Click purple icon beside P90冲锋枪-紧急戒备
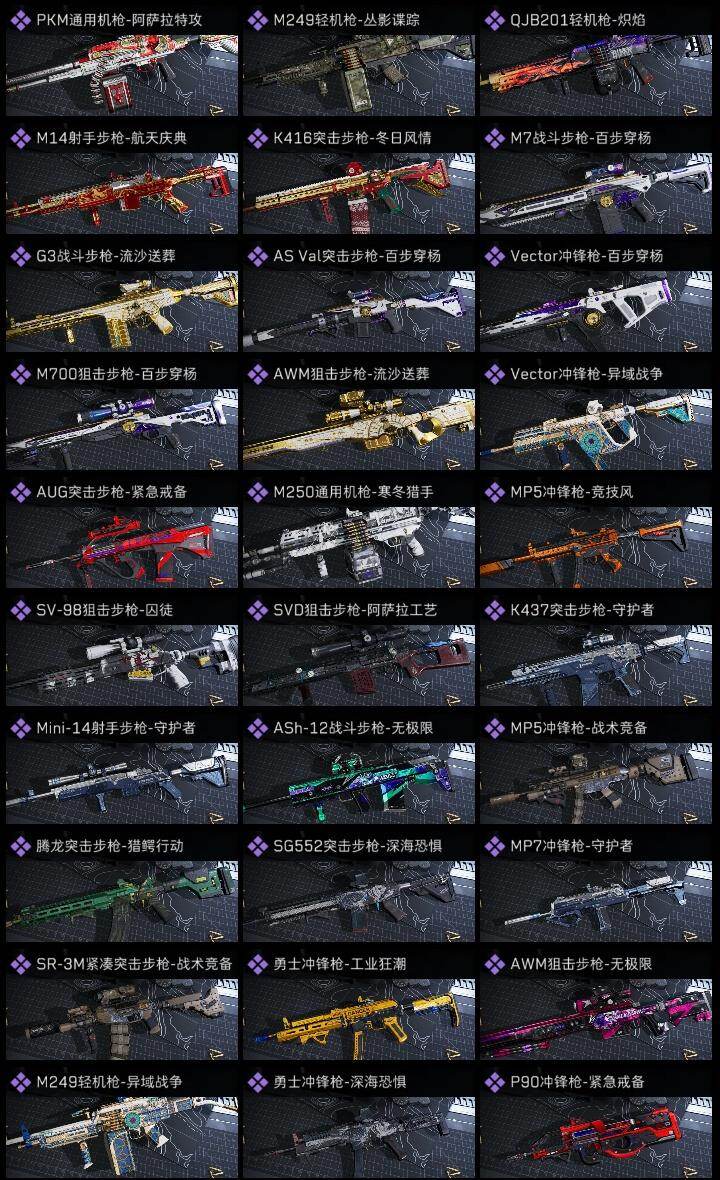Image resolution: width=720 pixels, height=1180 pixels. (494, 1082)
